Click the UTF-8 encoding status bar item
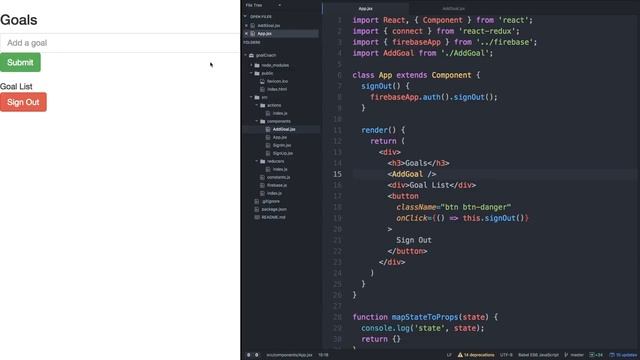The height and width of the screenshot is (360, 640). click(x=506, y=355)
